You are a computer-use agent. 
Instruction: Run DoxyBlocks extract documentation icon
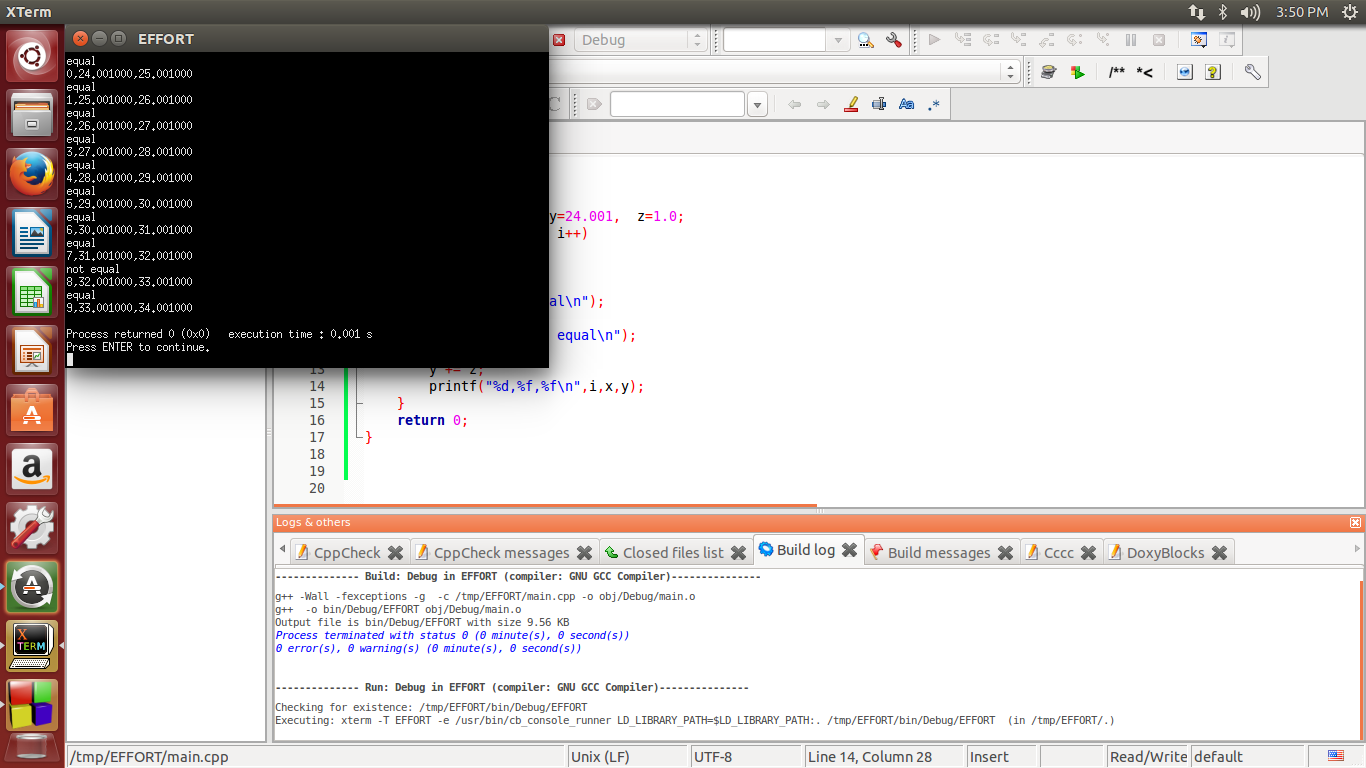(1077, 72)
